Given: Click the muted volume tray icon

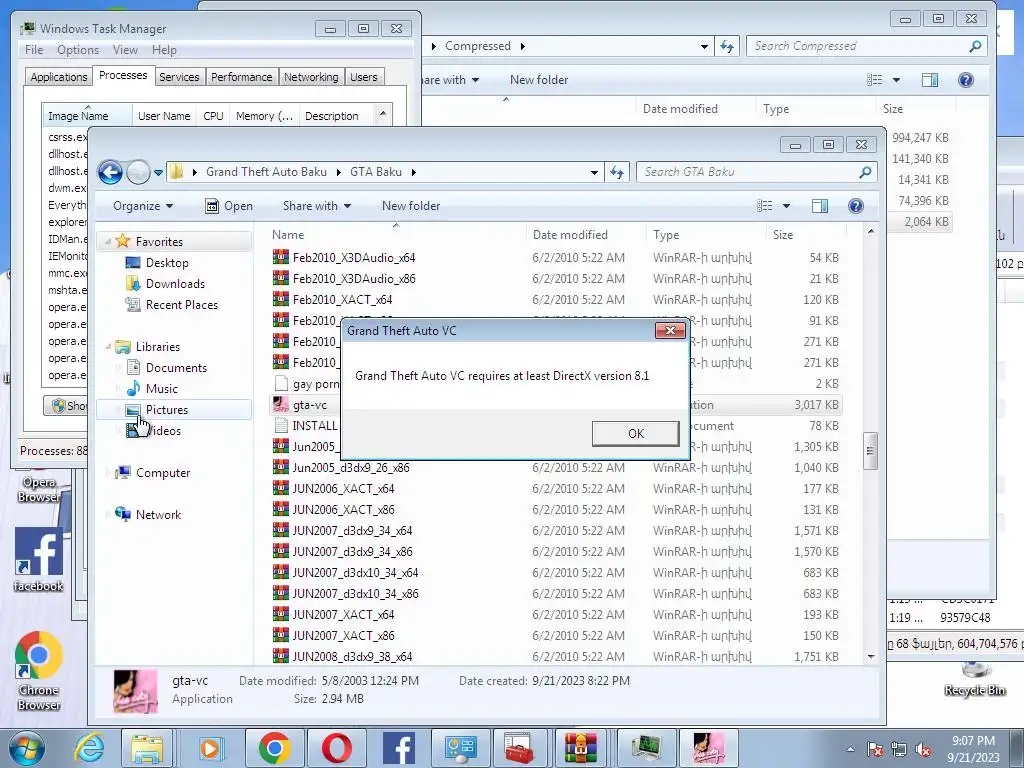Looking at the screenshot, I should pyautogui.click(x=923, y=750).
